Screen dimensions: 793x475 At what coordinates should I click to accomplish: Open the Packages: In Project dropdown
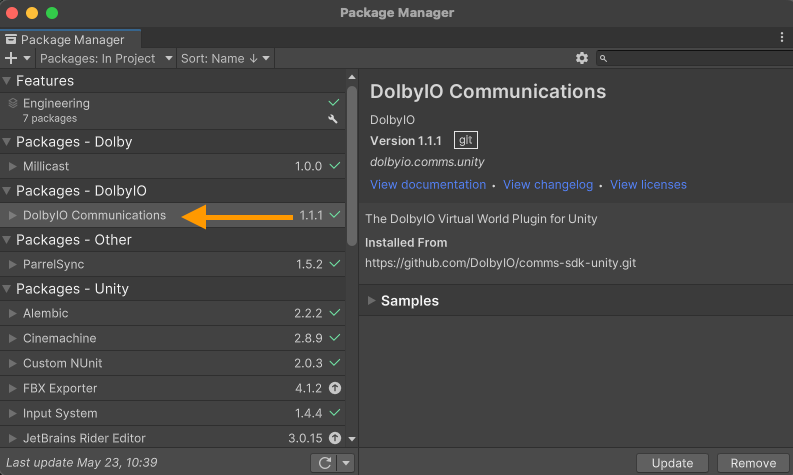(x=106, y=59)
